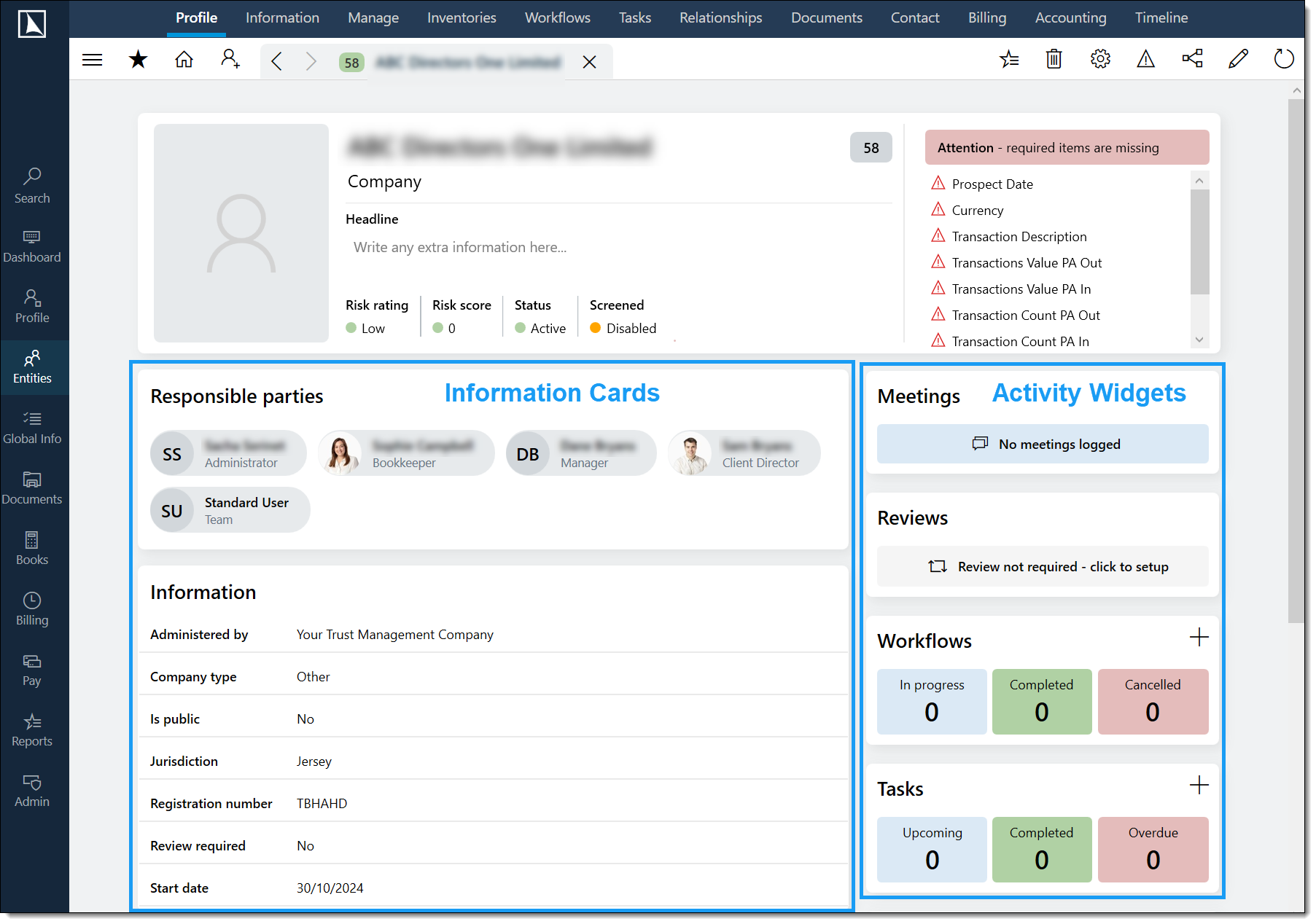Click the black star favorite icon
The height and width of the screenshot is (924, 1316).
point(138,60)
